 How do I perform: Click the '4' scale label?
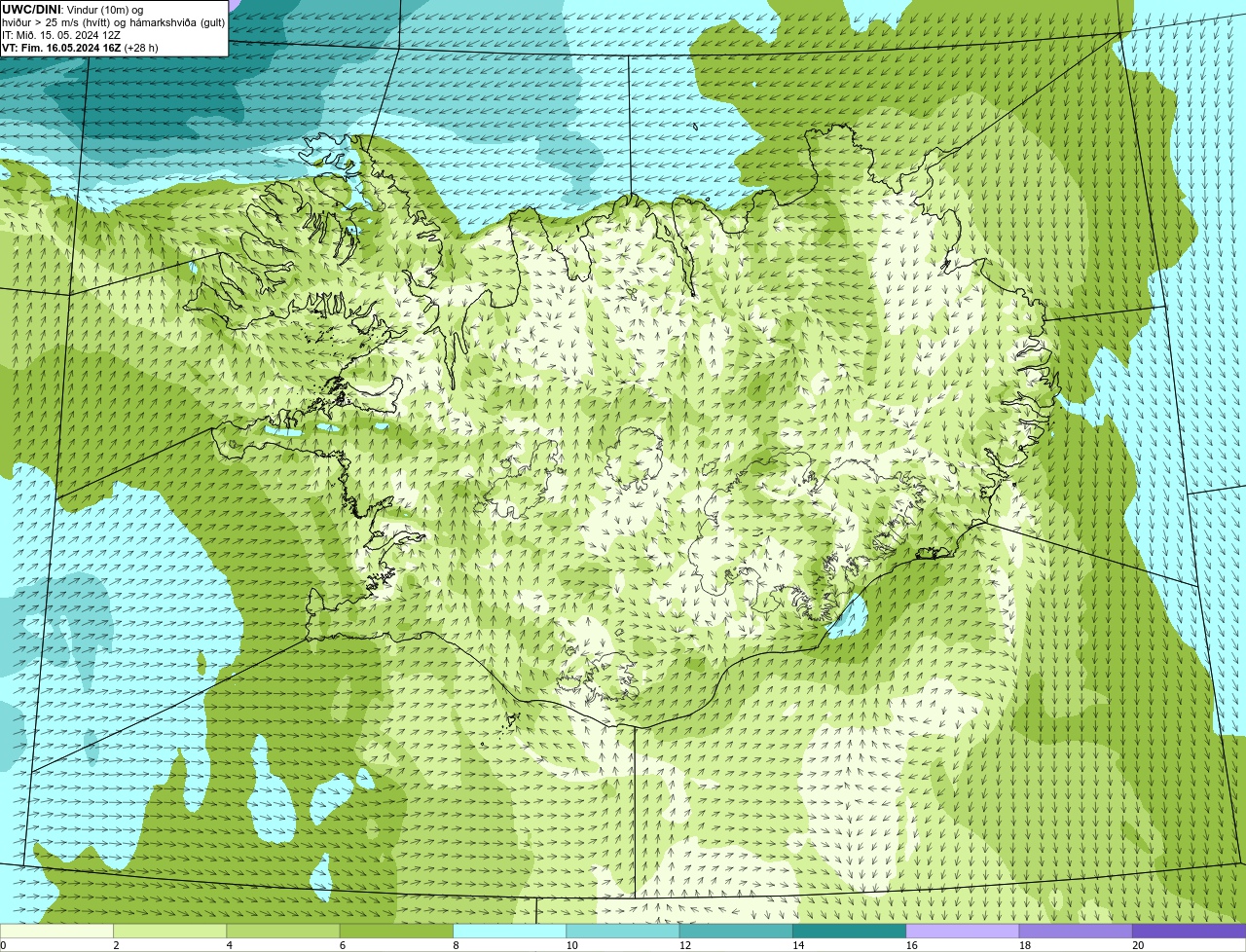click(x=229, y=945)
